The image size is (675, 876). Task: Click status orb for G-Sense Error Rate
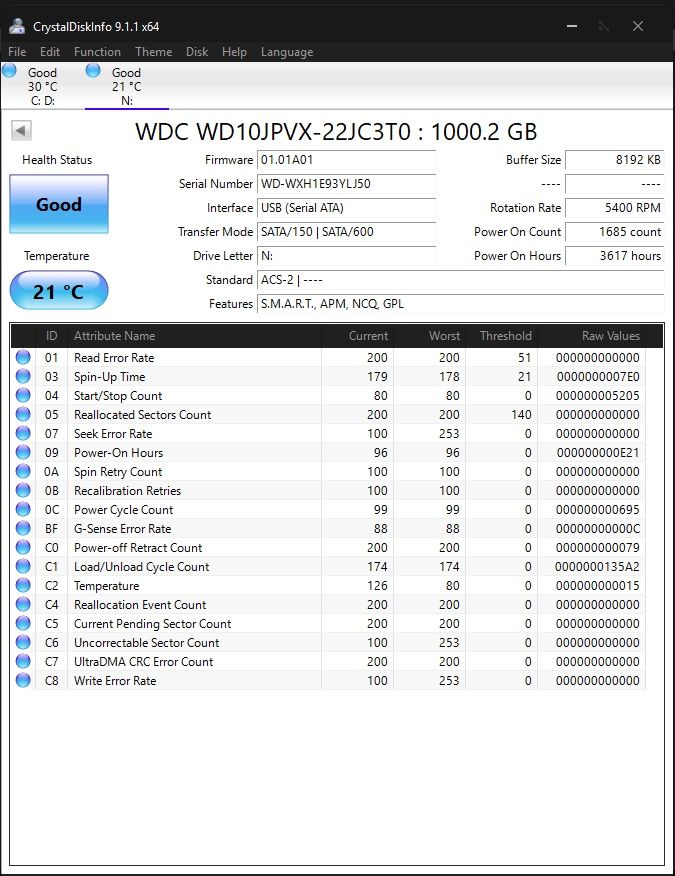(23, 528)
